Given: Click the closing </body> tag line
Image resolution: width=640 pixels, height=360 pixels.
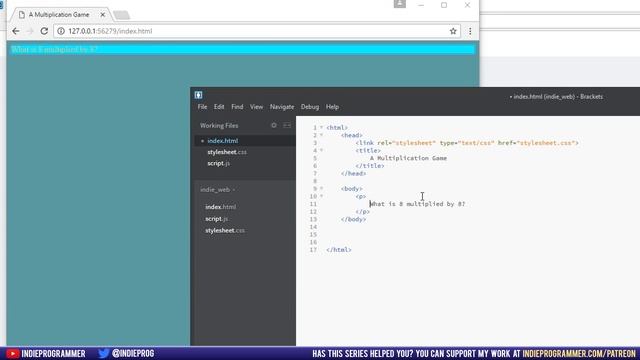Looking at the screenshot, I should pyautogui.click(x=353, y=219).
